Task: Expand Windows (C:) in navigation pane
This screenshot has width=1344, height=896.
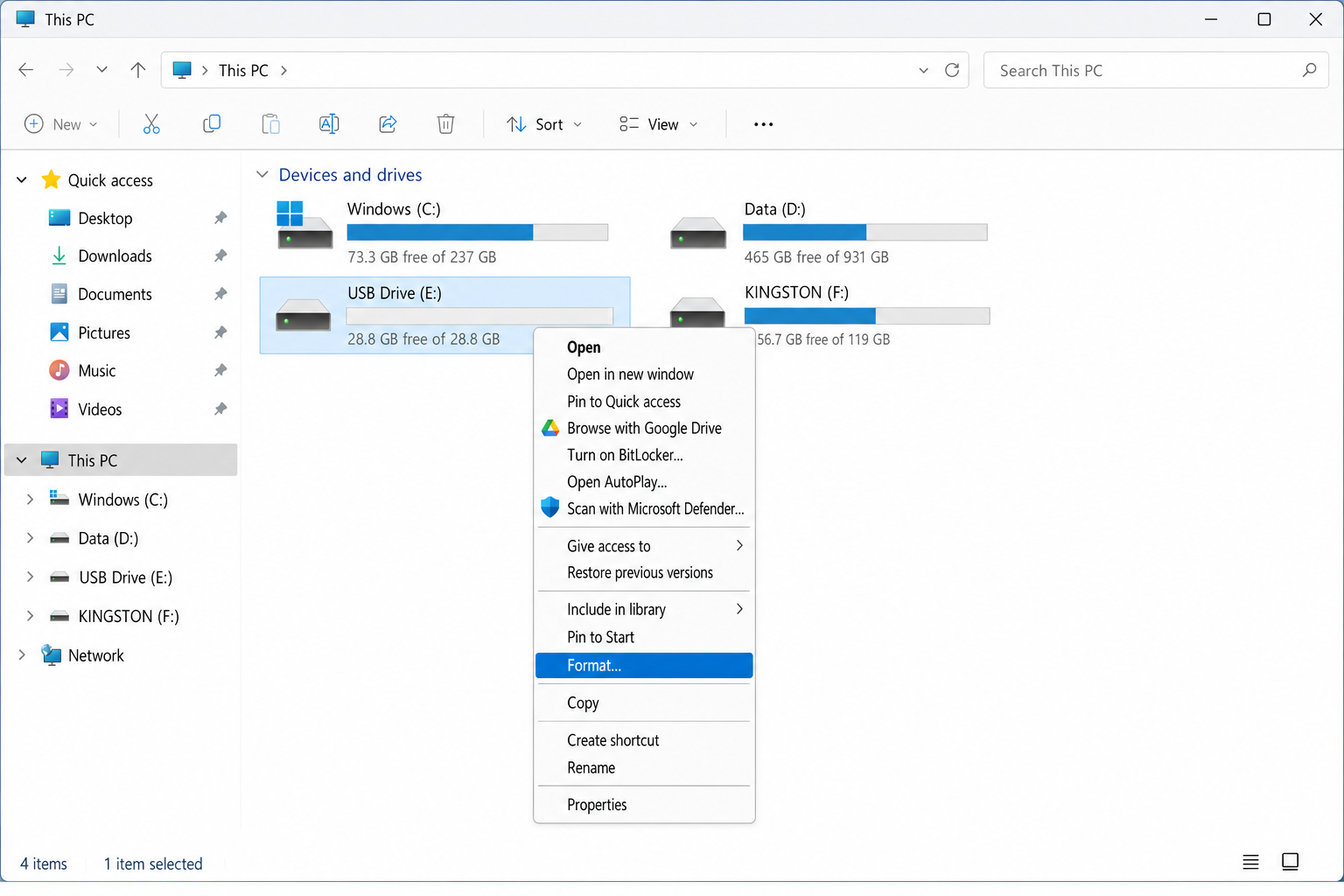Action: (30, 500)
